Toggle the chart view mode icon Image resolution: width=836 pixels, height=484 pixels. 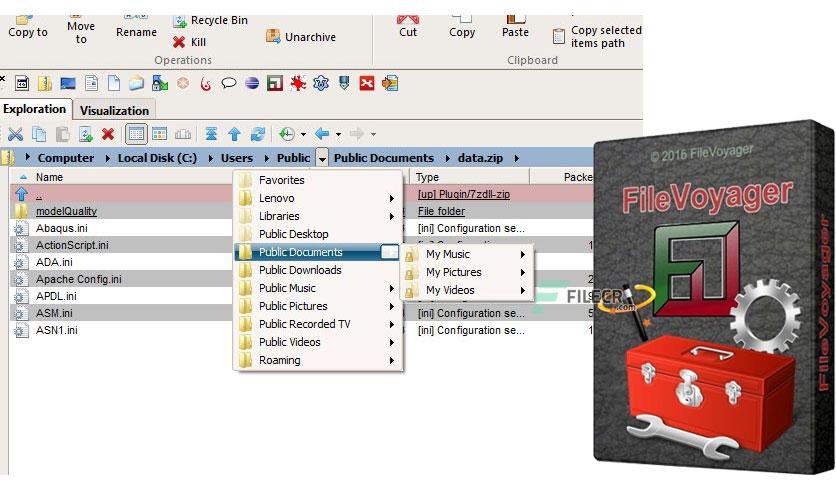183,134
